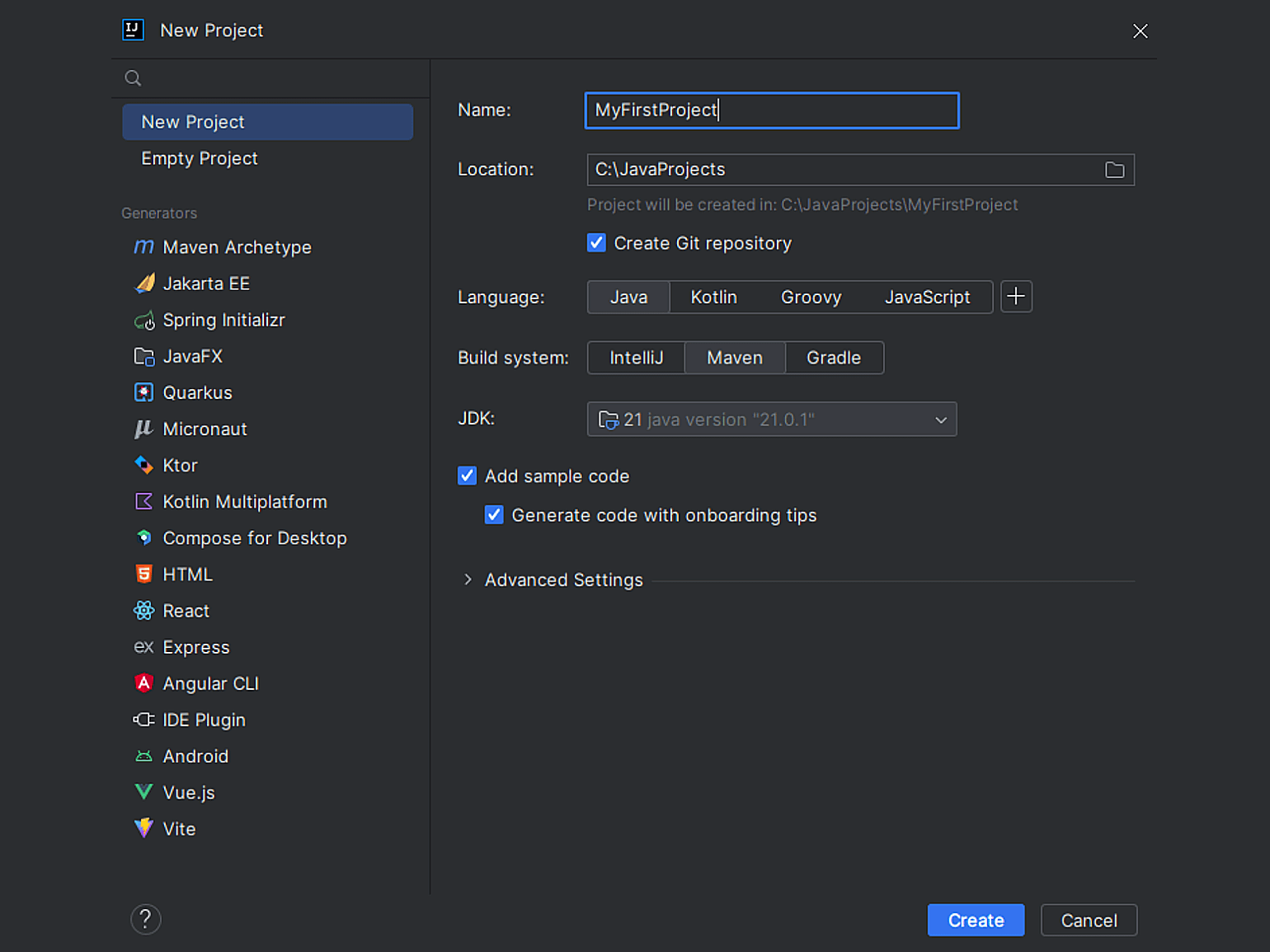Click the Jakarta EE sail icon
Image resolution: width=1270 pixels, height=952 pixels.
click(x=144, y=284)
